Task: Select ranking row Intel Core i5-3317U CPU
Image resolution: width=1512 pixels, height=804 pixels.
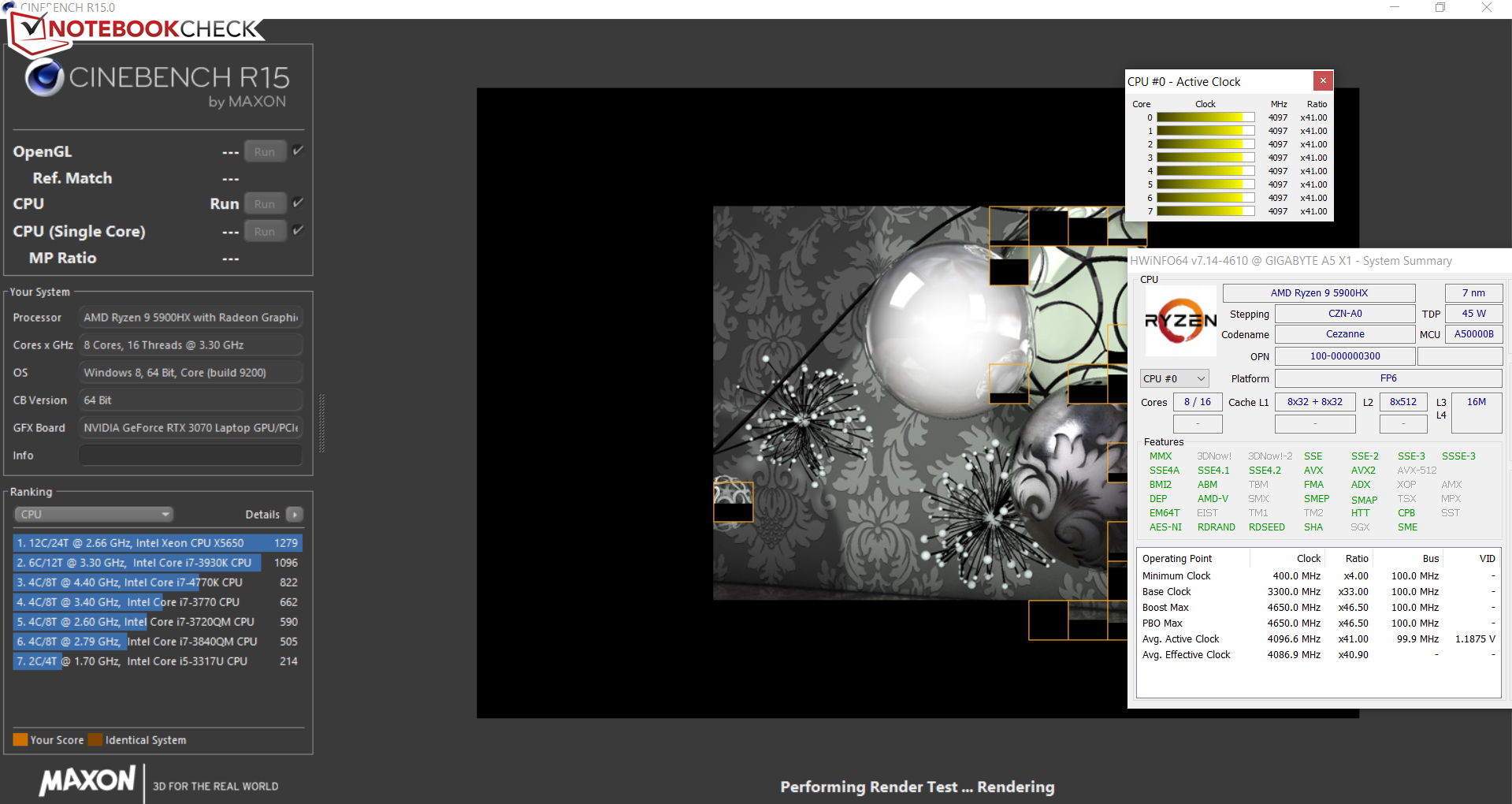Action: [x=158, y=661]
